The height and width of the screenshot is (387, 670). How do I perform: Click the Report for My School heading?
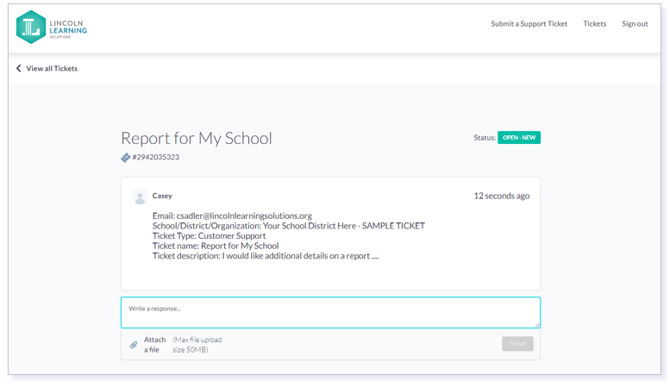click(x=197, y=138)
